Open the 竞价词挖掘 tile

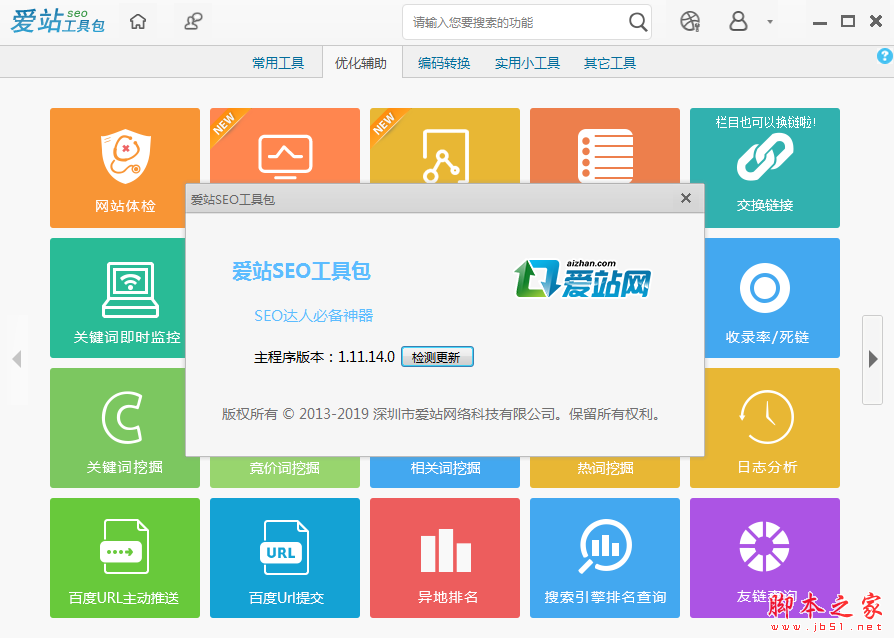[285, 472]
